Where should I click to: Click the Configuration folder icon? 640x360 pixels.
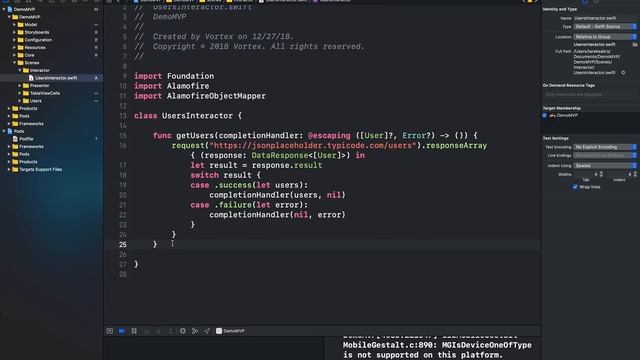tap(20, 40)
